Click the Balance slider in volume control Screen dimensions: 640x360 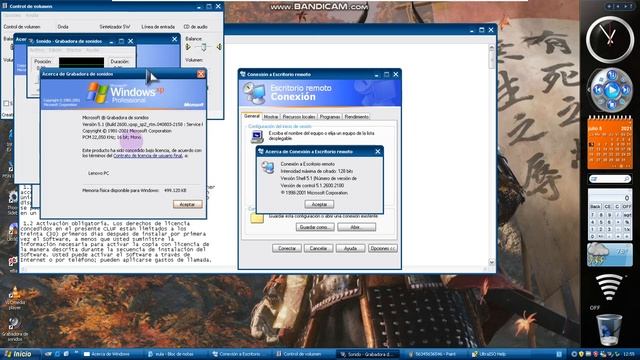pos(203,47)
